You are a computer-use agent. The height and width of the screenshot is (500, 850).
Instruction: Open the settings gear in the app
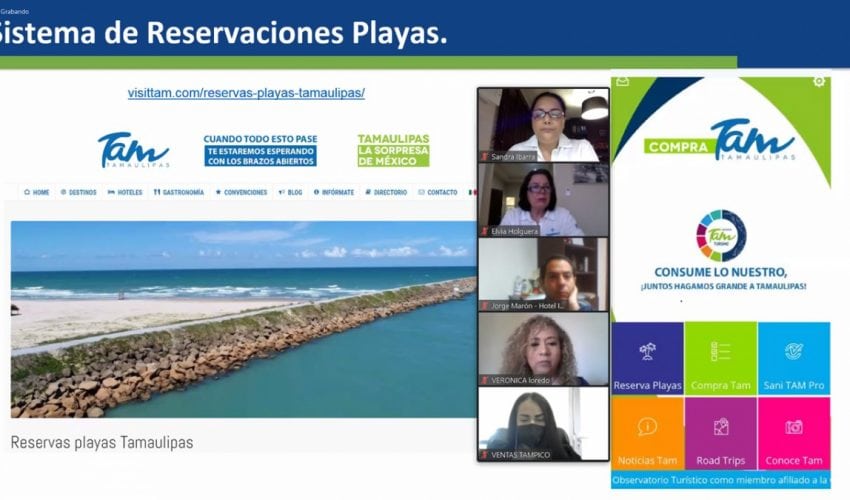pos(819,81)
